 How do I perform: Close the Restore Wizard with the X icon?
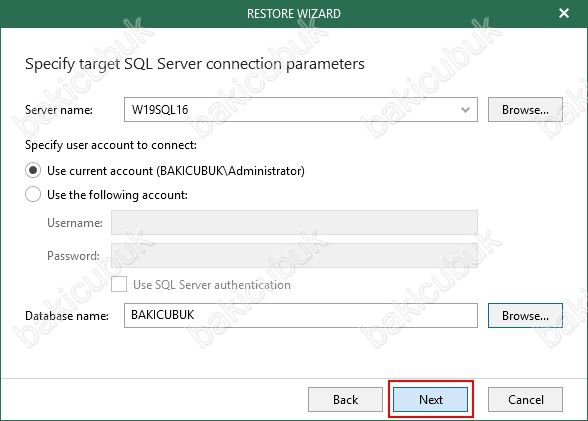564,13
